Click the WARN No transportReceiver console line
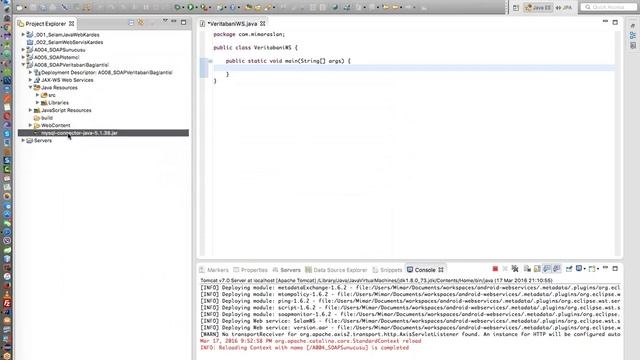The width and height of the screenshot is (640, 360). pyautogui.click(x=410, y=334)
